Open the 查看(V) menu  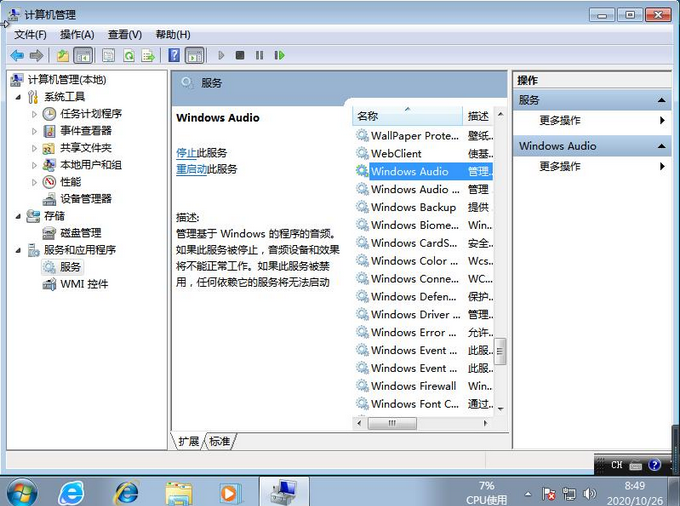coord(125,35)
